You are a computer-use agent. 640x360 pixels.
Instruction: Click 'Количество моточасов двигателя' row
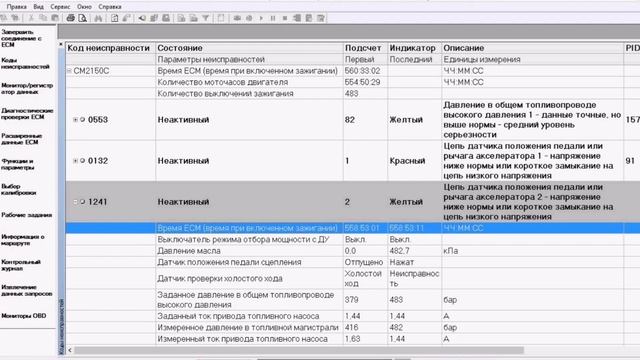353,82
